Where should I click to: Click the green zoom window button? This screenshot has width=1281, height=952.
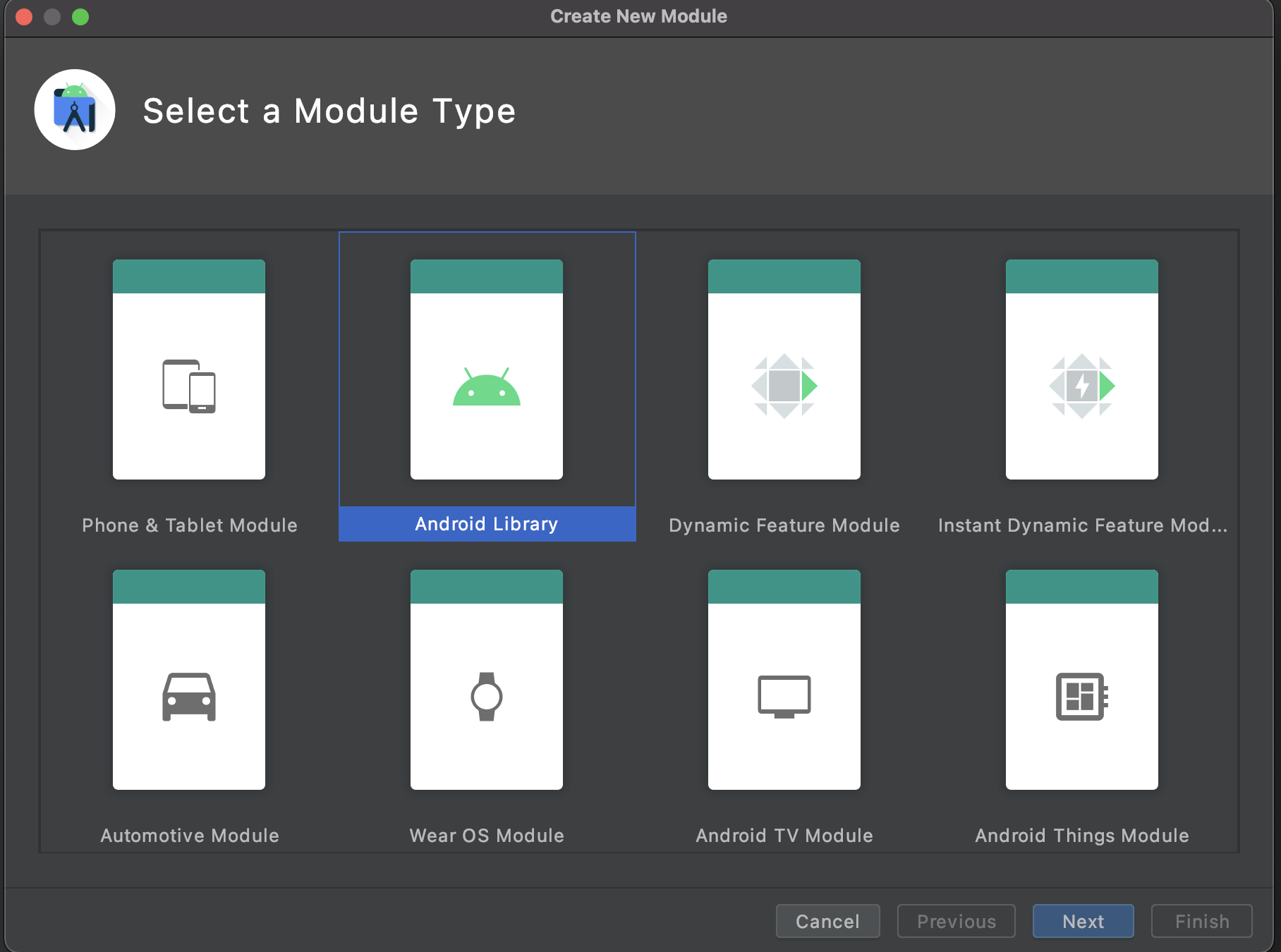coord(80,17)
